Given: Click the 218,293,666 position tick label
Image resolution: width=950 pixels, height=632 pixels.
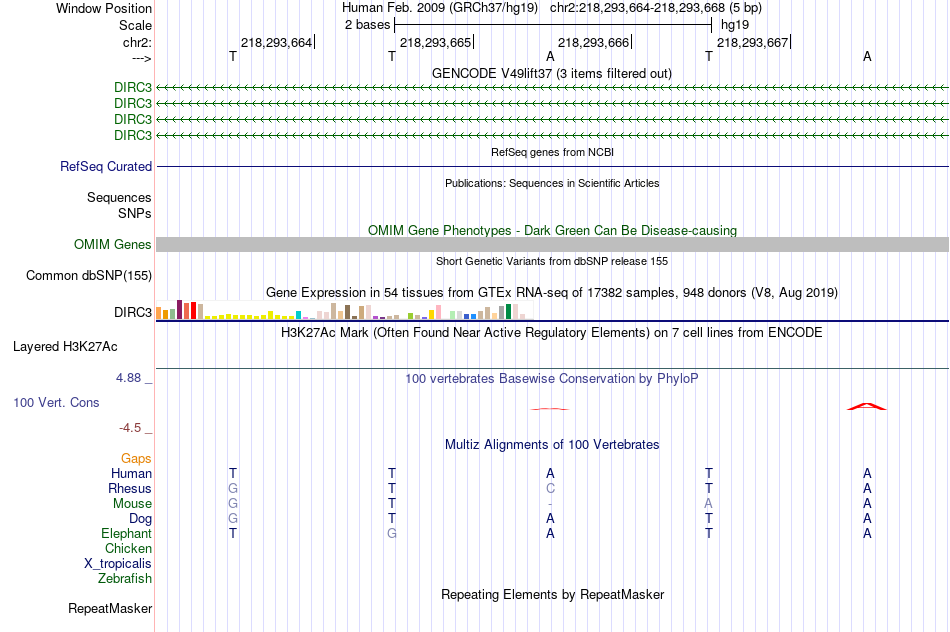Looking at the screenshot, I should click(x=593, y=42).
